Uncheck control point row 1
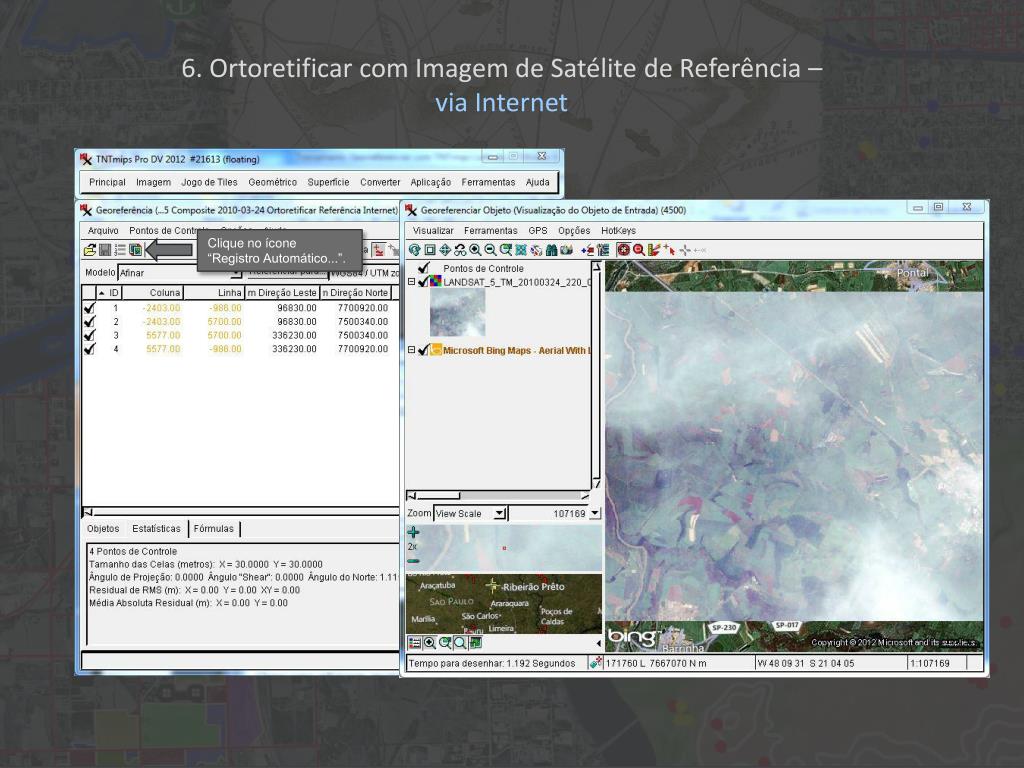Viewport: 1024px width, 768px height. click(x=89, y=308)
